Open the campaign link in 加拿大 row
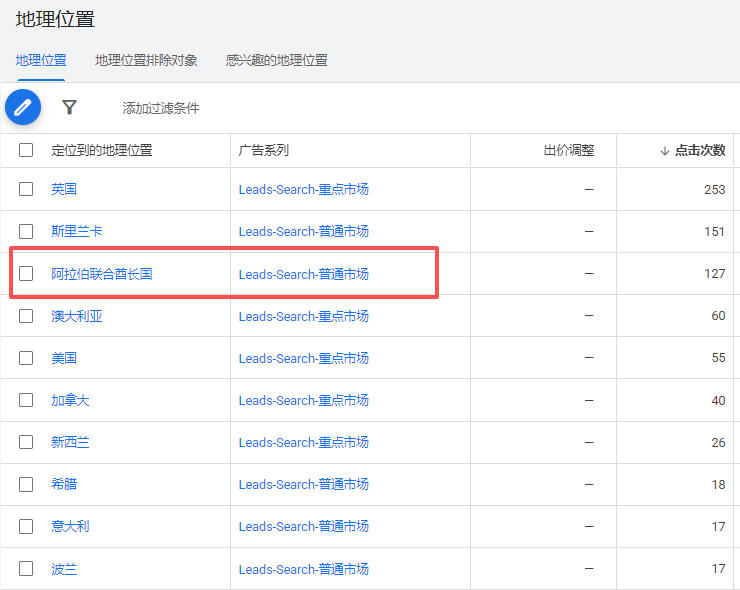The height and width of the screenshot is (590, 740). pos(303,400)
